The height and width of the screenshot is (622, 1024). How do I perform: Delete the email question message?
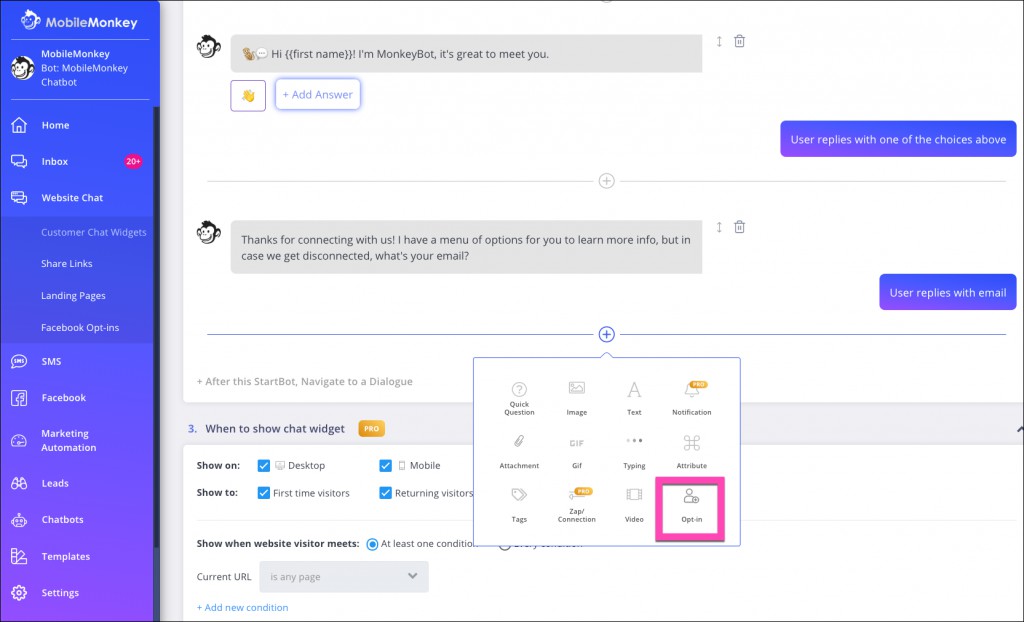click(x=739, y=227)
